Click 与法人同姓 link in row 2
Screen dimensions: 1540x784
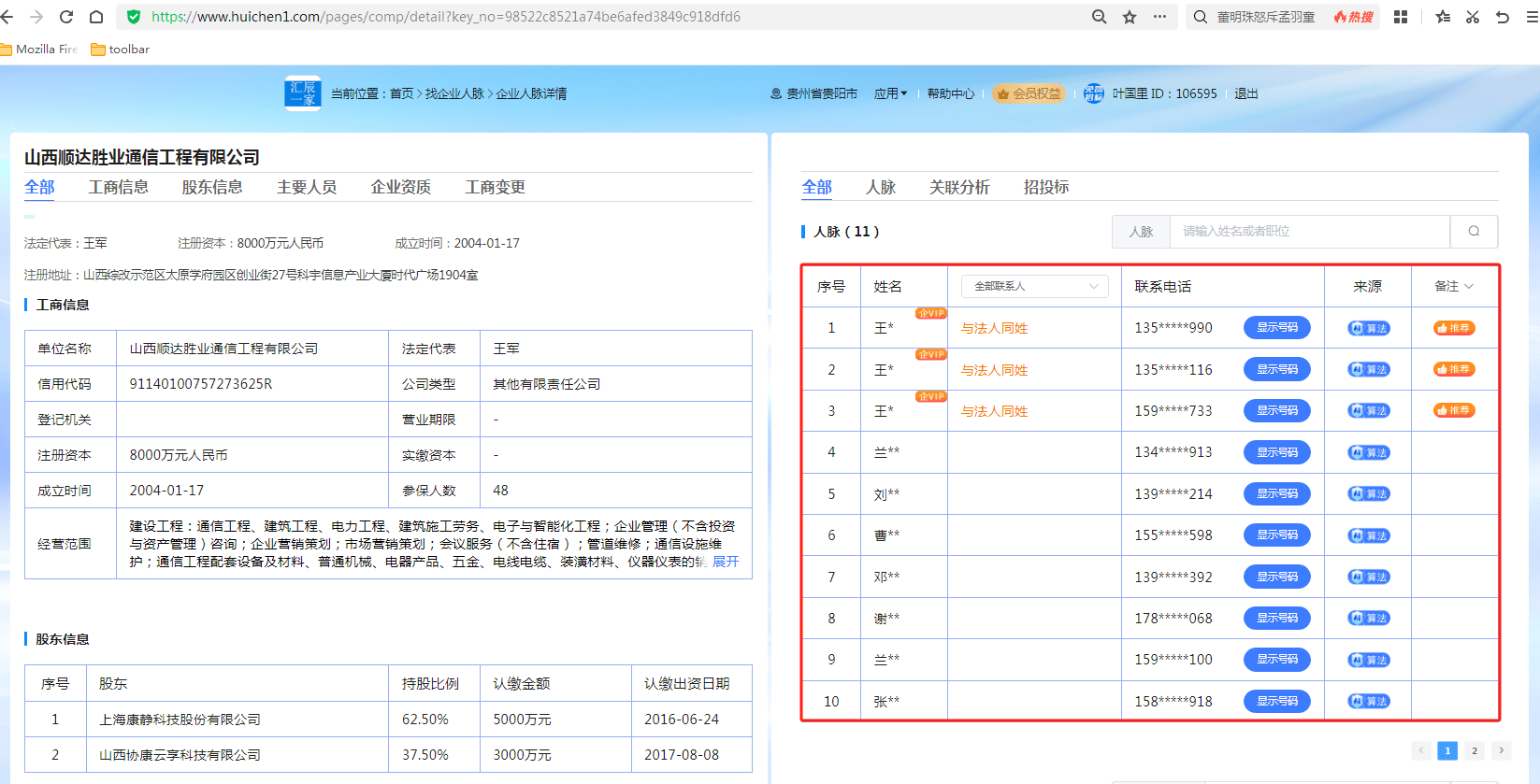pyautogui.click(x=994, y=370)
